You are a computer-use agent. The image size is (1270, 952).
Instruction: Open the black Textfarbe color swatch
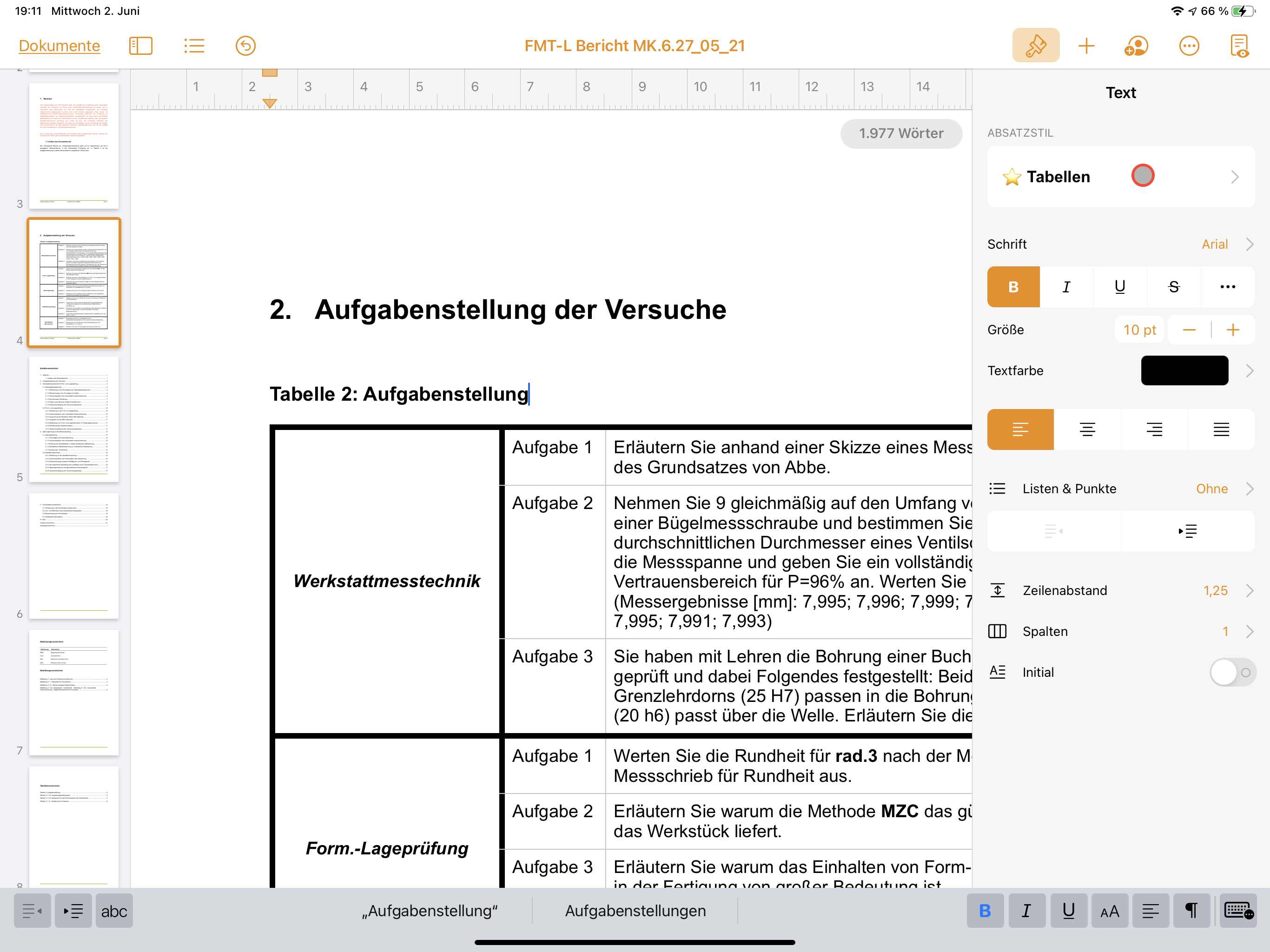click(1184, 370)
